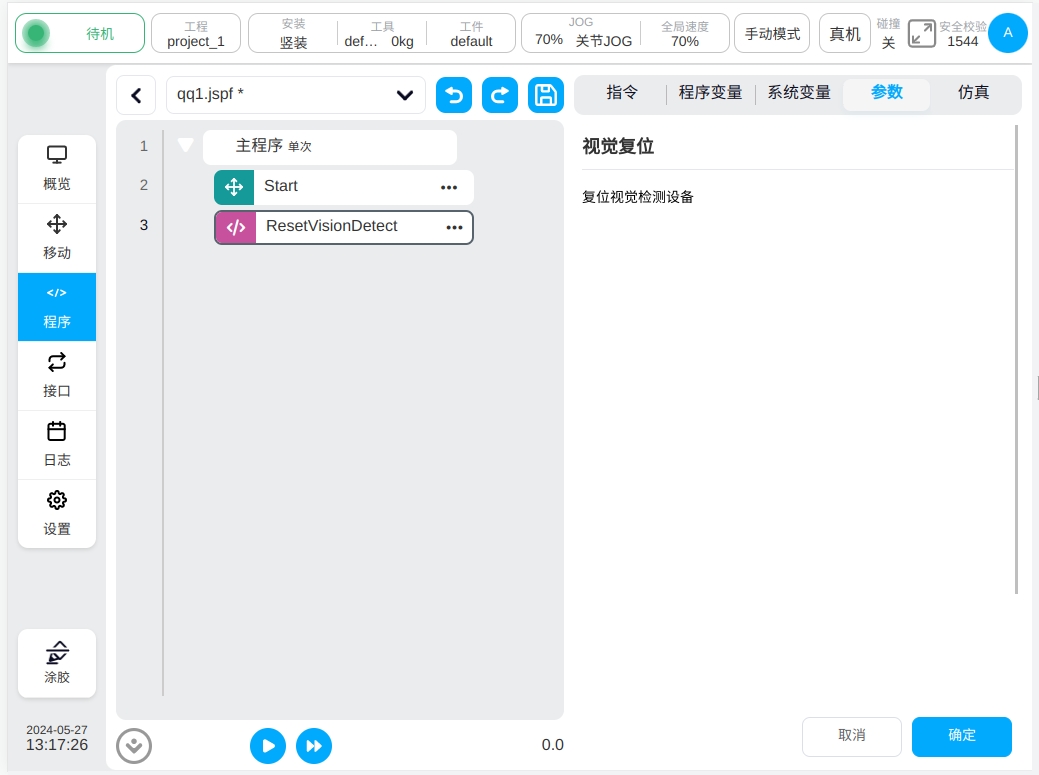Switch to the 指令 tab
1039x775 pixels.
click(622, 93)
